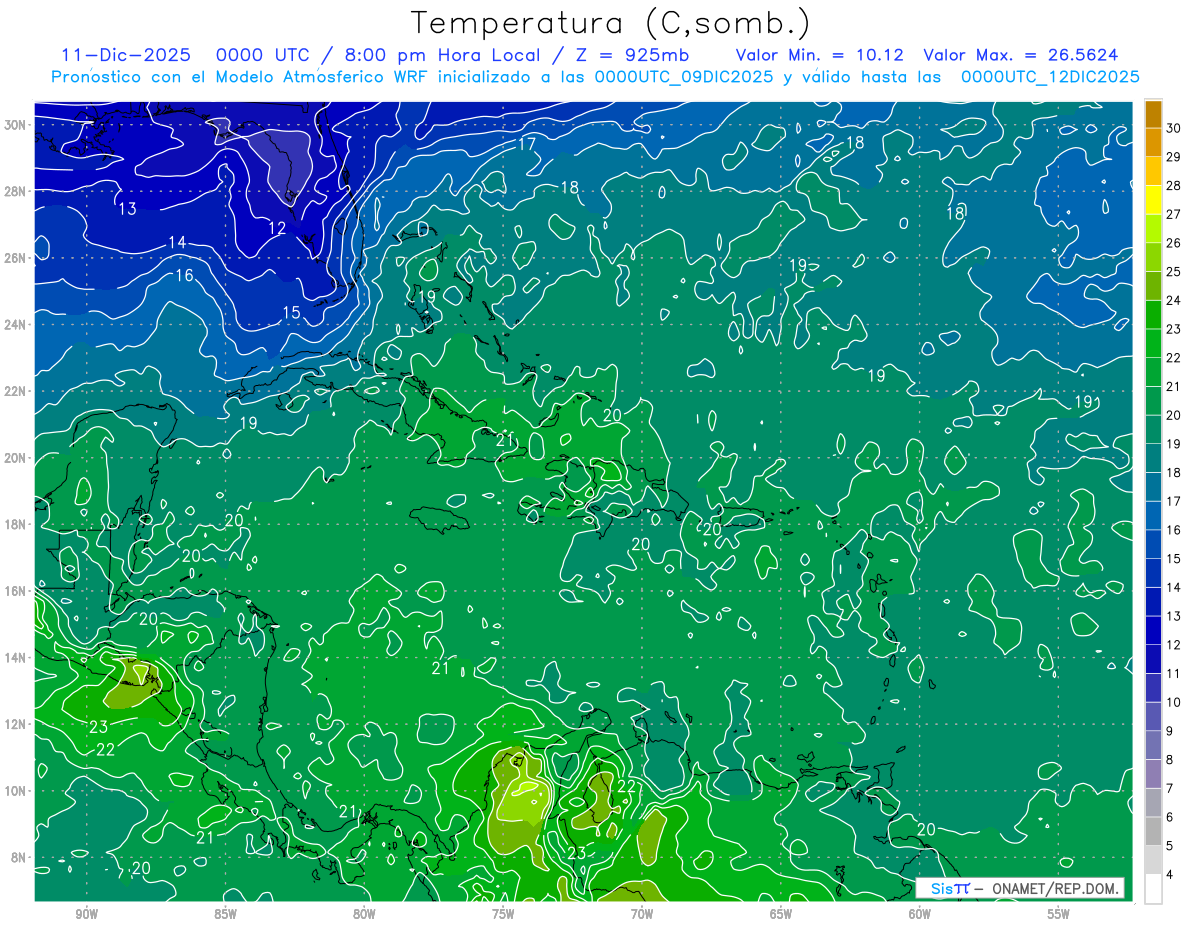Click the '8:00 pm Hora Local' text
Viewport: 1200px width, 927px height.
pos(442,55)
